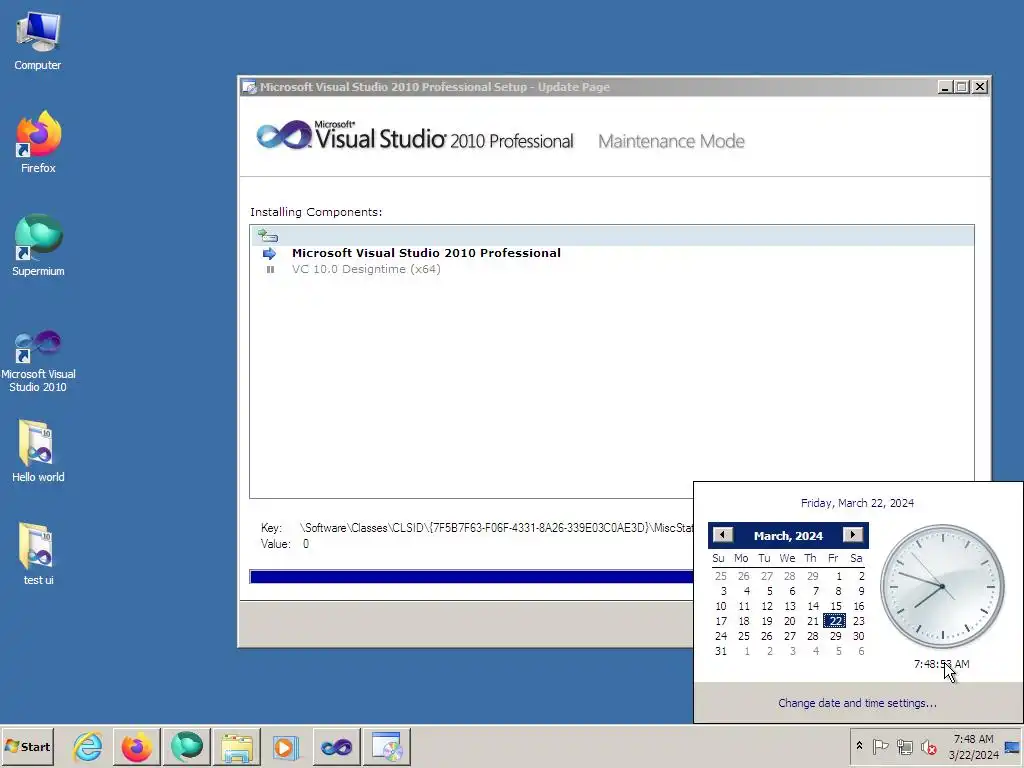This screenshot has width=1024, height=768.
Task: Launch Firefox from the taskbar
Action: pos(136,746)
